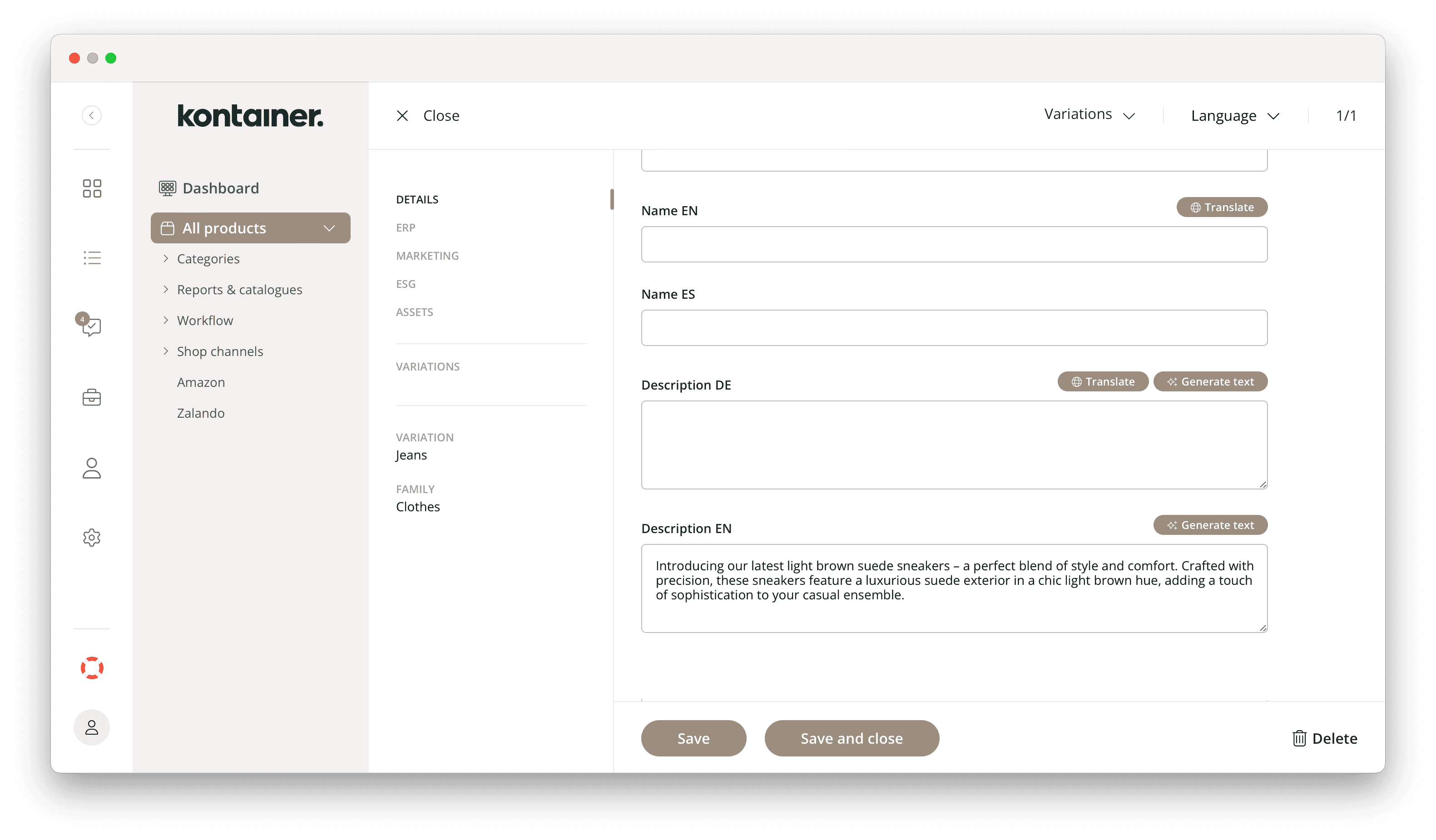
Task: Click Translate next to Description DE
Action: (1102, 381)
